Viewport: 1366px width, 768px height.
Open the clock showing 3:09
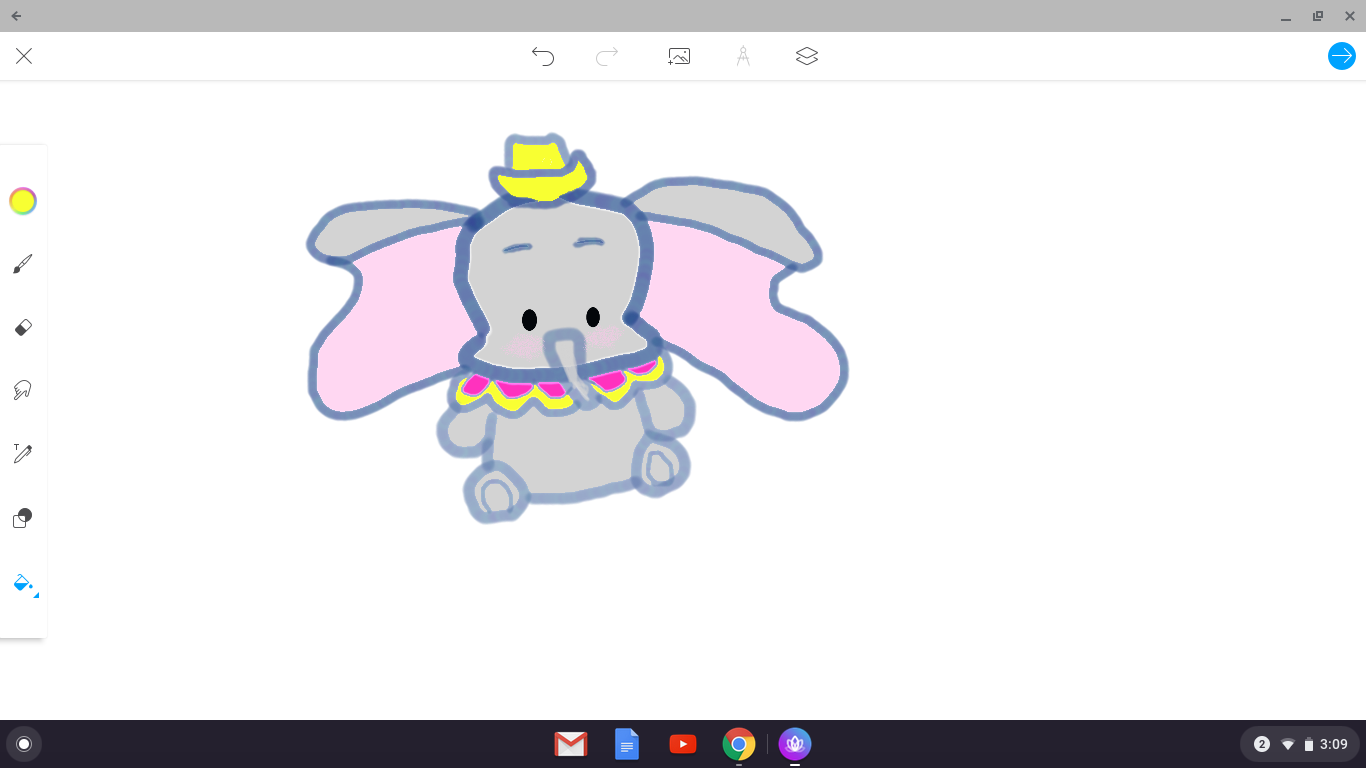pos(1334,744)
